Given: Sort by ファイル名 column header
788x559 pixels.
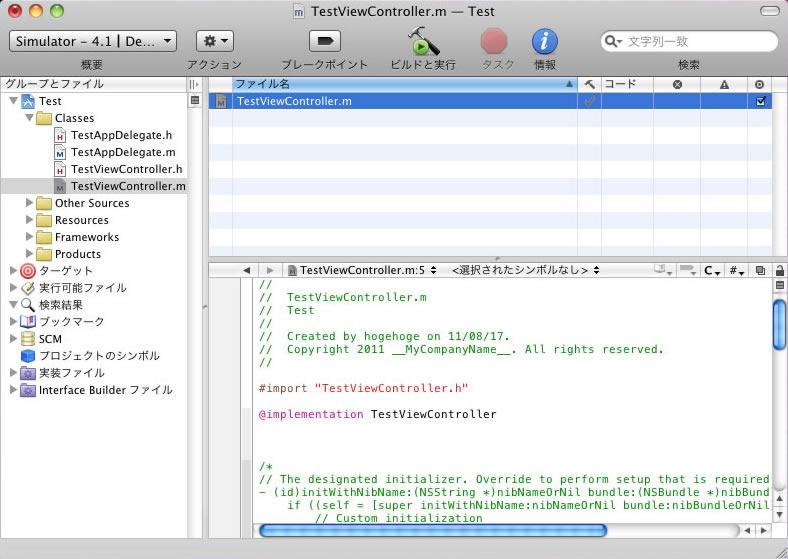Looking at the screenshot, I should (x=405, y=84).
